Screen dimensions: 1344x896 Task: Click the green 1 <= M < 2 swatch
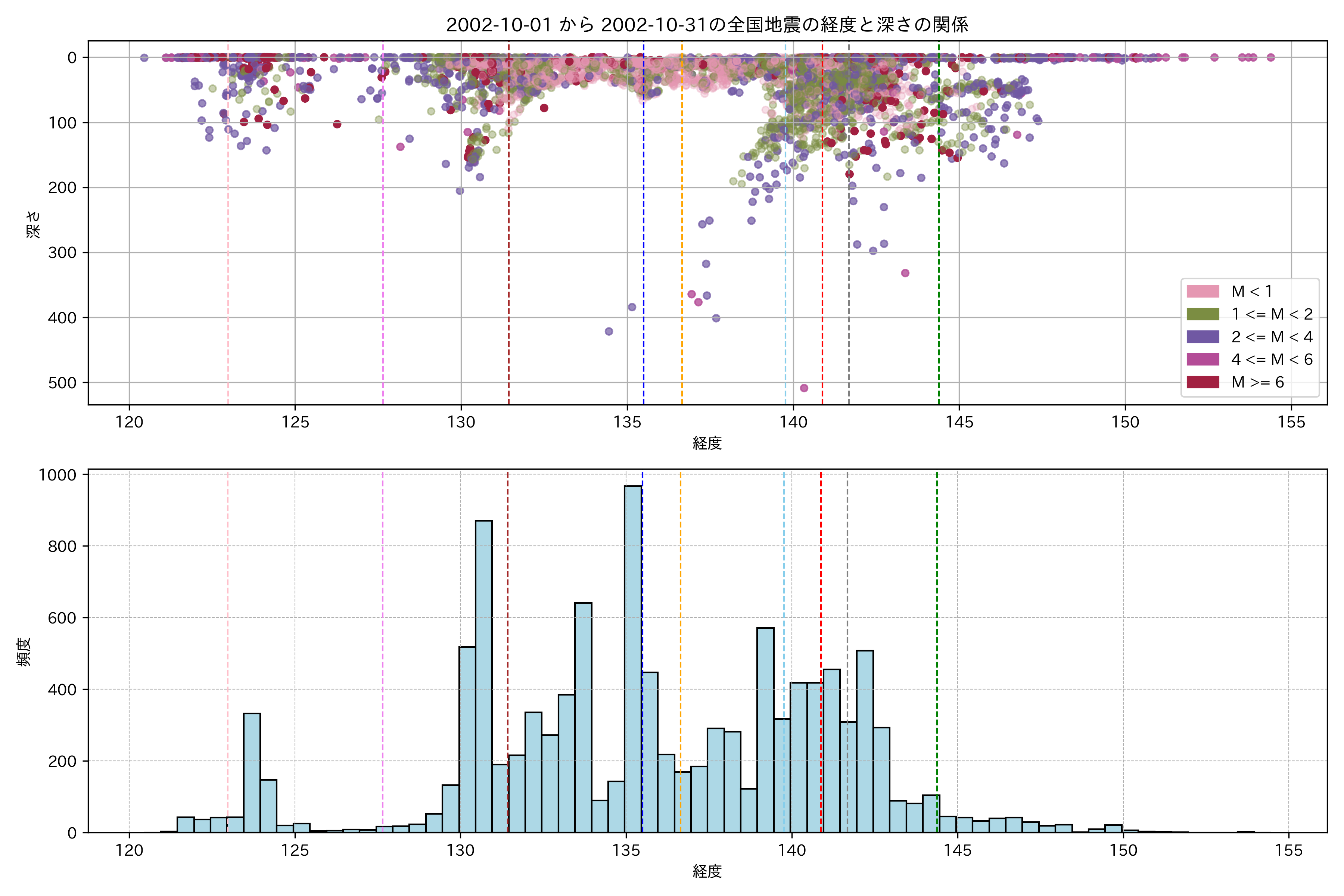pyautogui.click(x=1202, y=314)
